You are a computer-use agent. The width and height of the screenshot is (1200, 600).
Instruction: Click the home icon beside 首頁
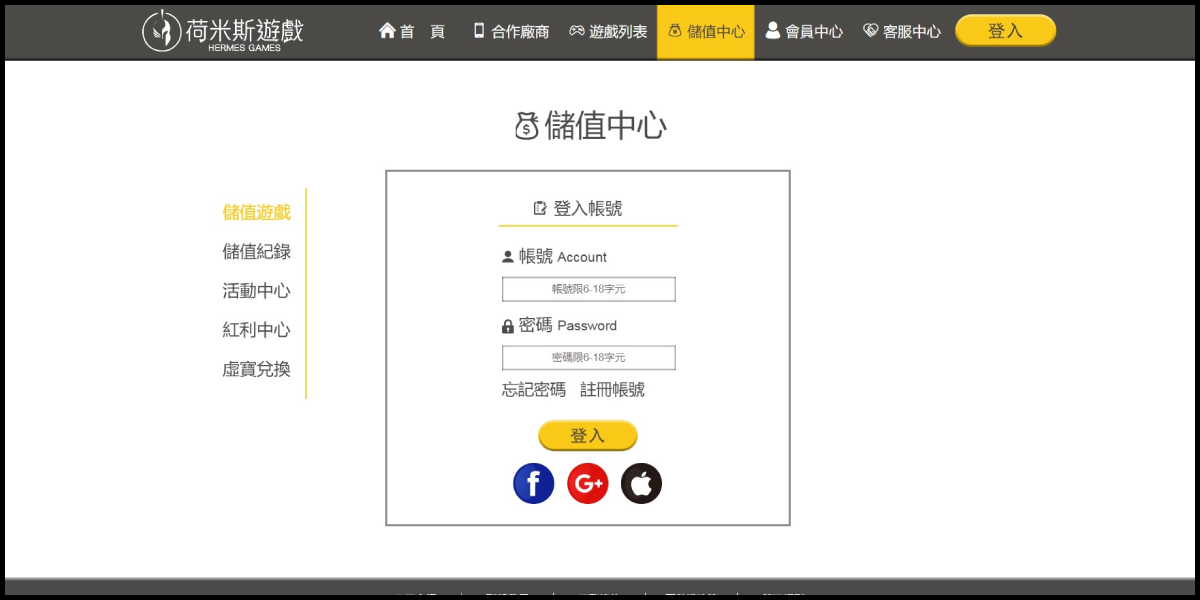[x=387, y=31]
